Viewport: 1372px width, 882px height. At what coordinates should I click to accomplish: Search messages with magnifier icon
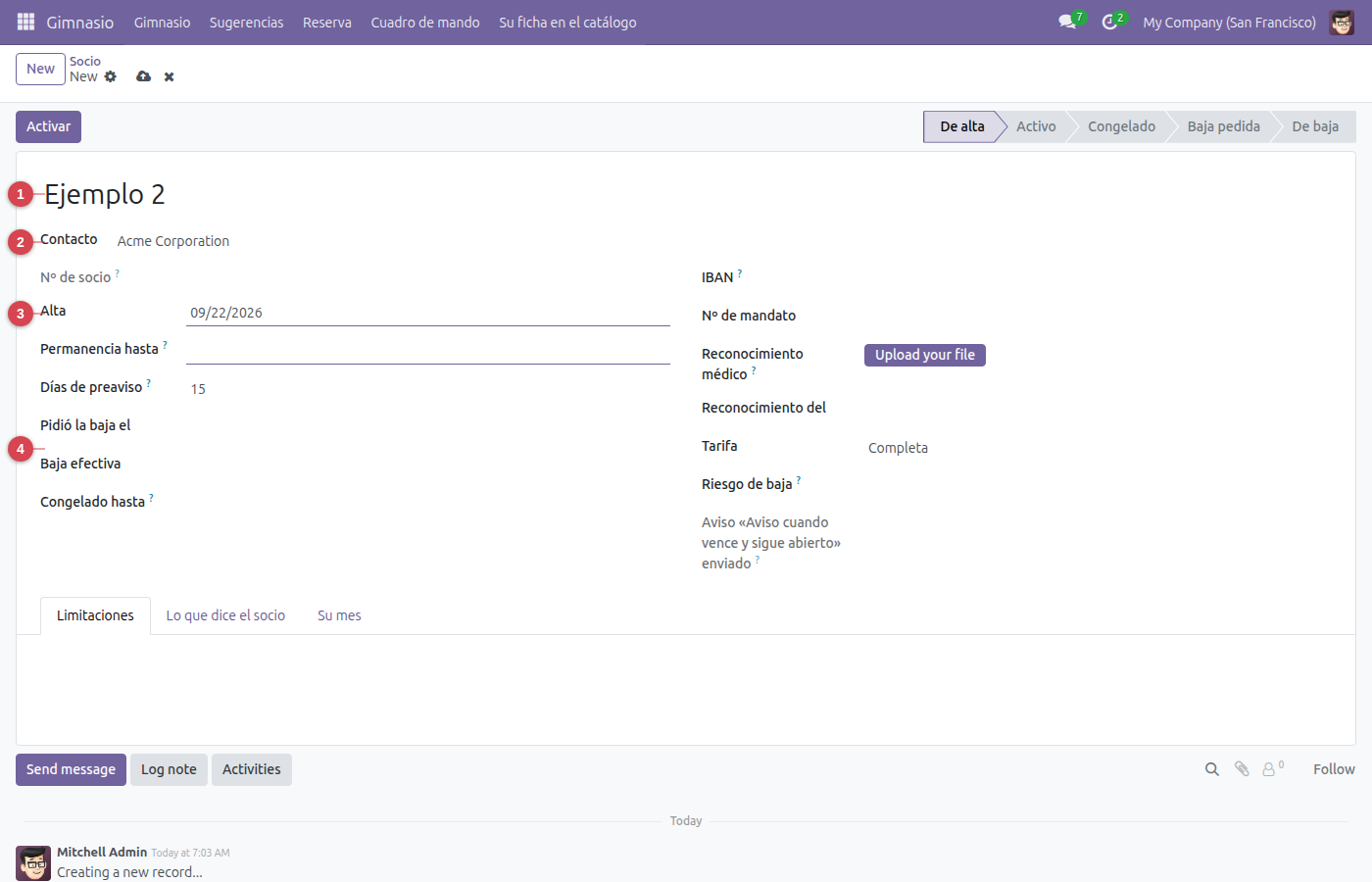1212,769
